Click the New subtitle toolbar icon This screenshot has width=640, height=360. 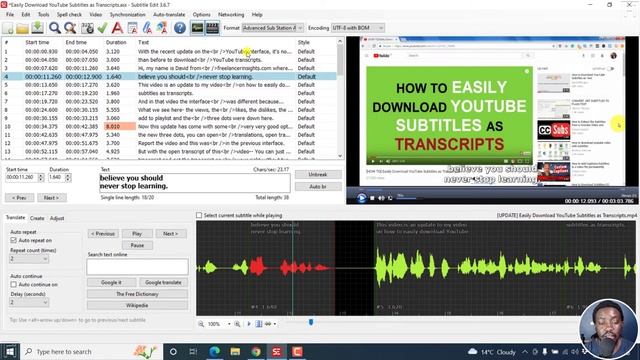click(8, 28)
